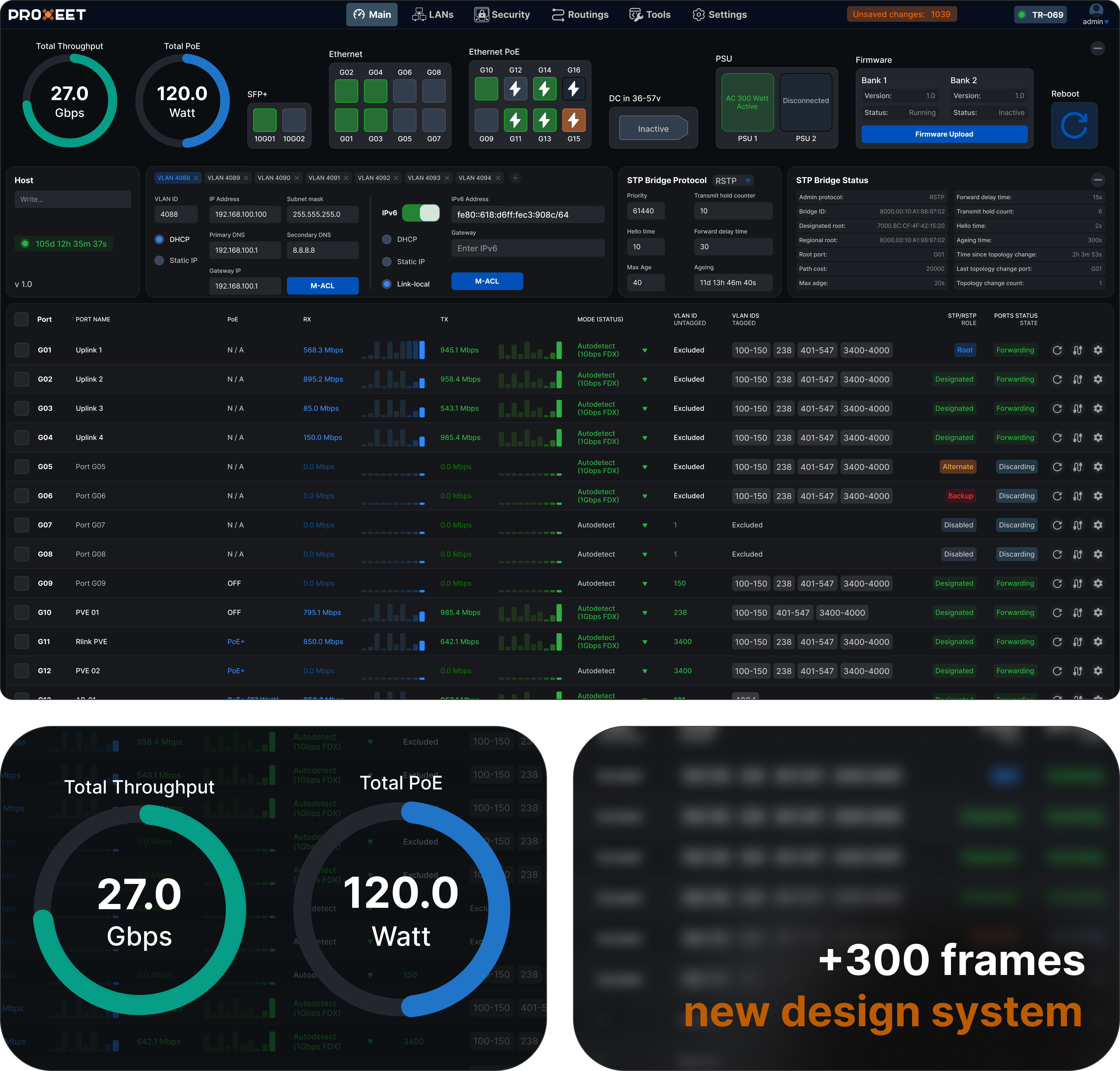Open the mode dropdown arrow in row G07
The width and height of the screenshot is (1120, 1071).
(644, 525)
